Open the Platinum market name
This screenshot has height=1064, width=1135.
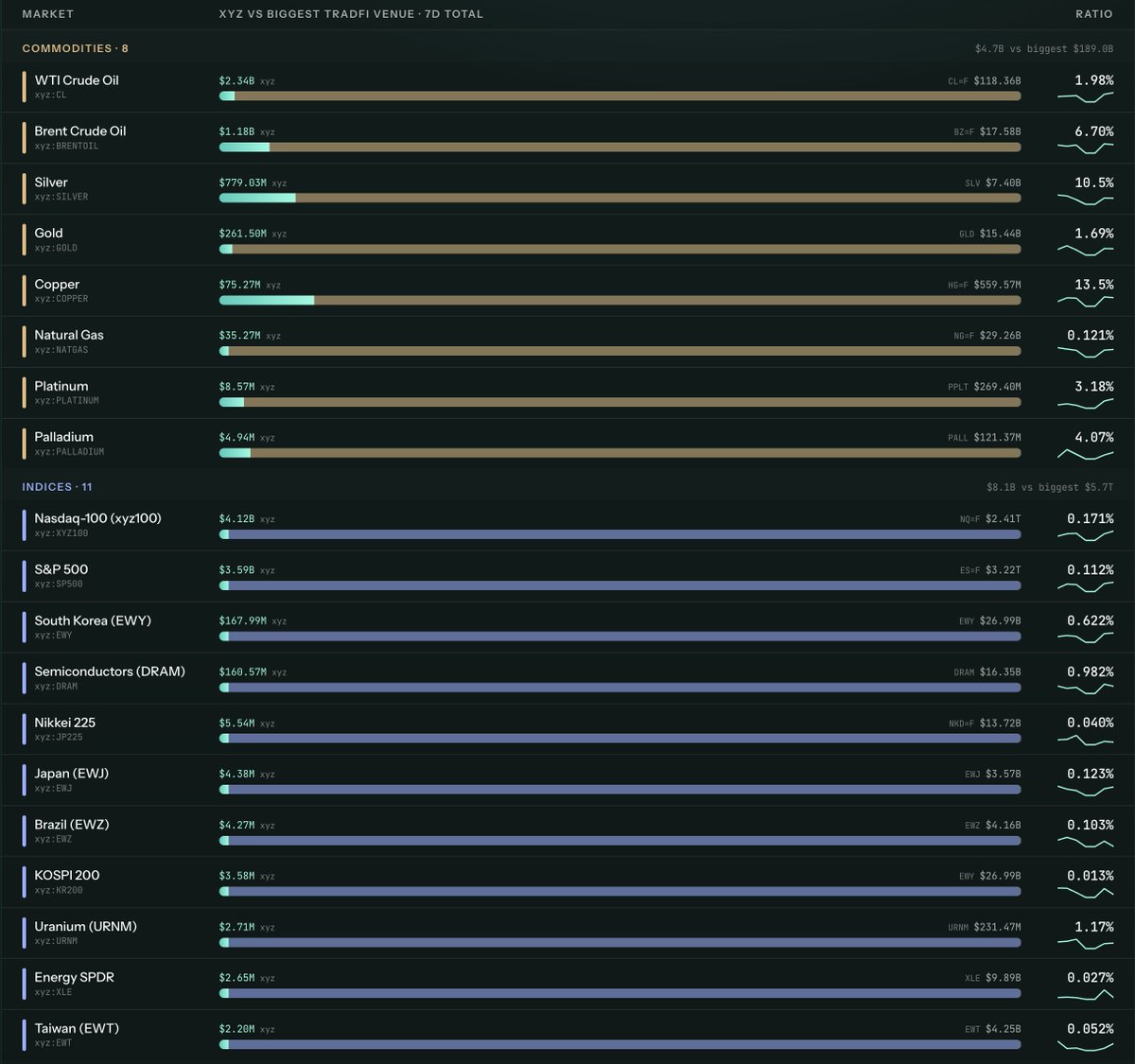61,387
